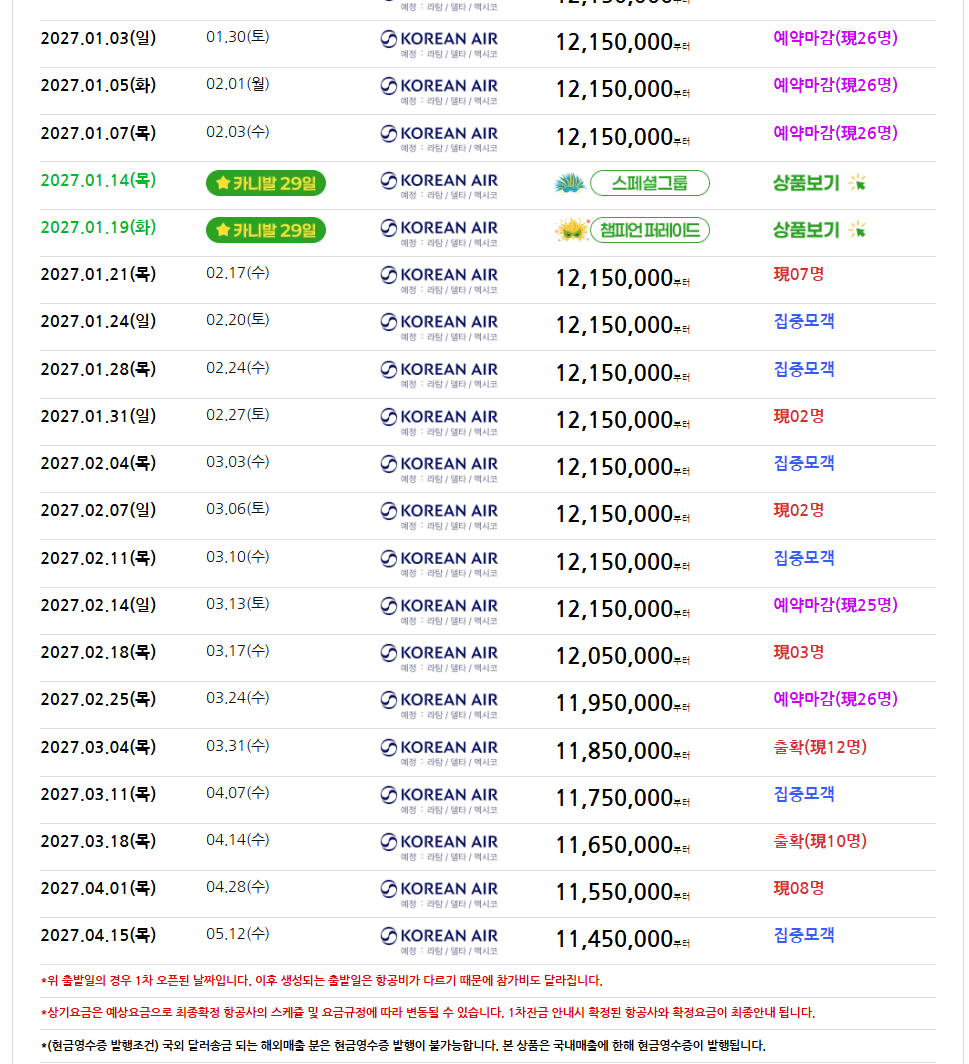This screenshot has height=1064, width=969.
Task: Click the green 카니발 29일 badge for 2027.01.14
Action: pos(266,183)
